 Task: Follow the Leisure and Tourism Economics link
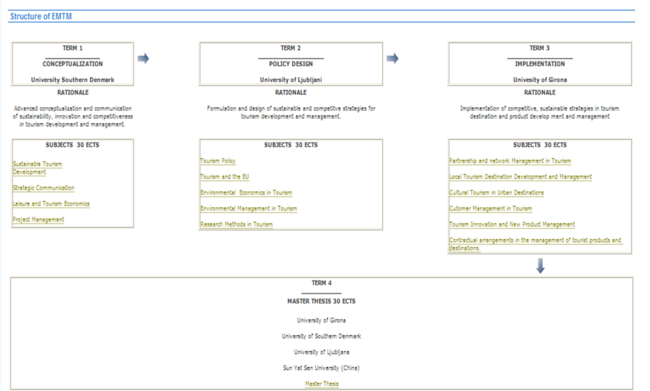(x=51, y=204)
